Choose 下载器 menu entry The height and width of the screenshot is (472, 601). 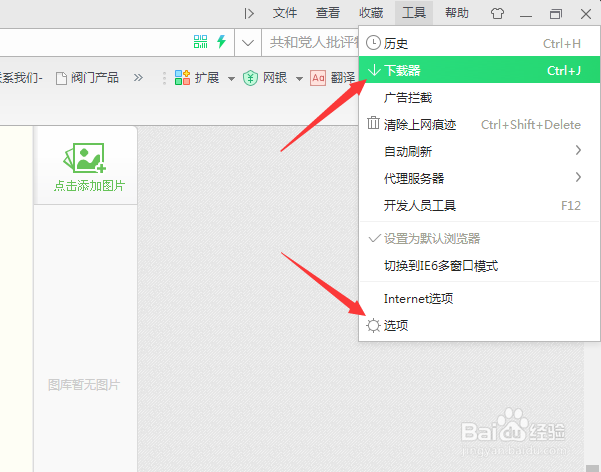(479, 70)
